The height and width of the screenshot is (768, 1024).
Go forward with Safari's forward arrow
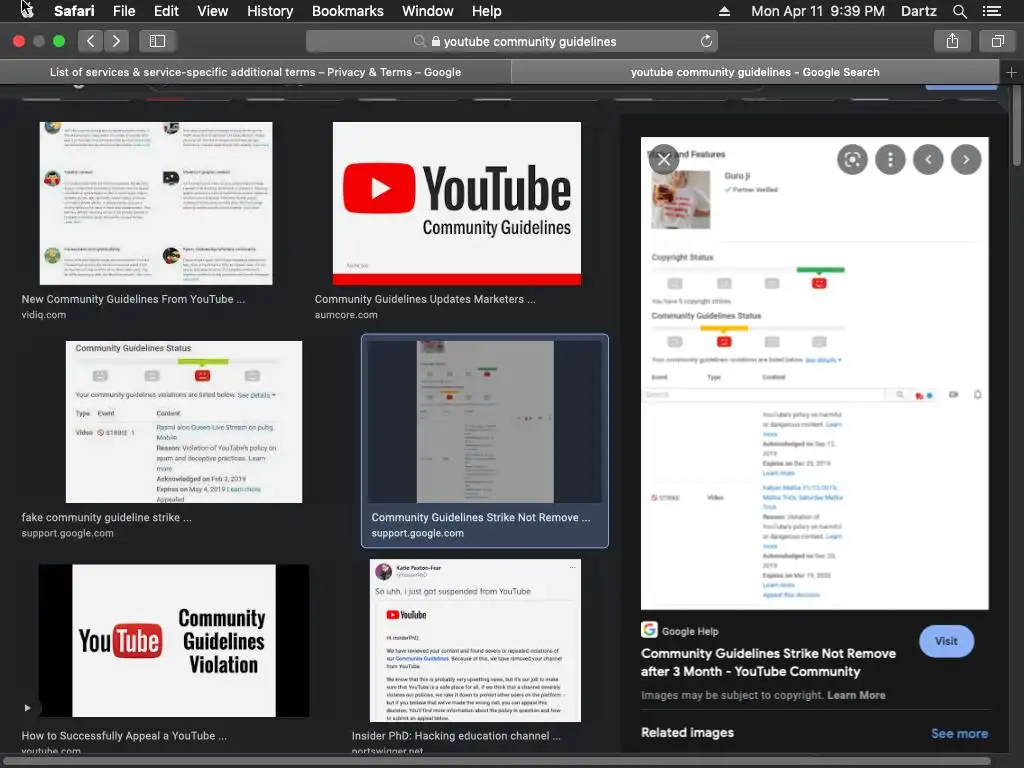click(x=116, y=41)
